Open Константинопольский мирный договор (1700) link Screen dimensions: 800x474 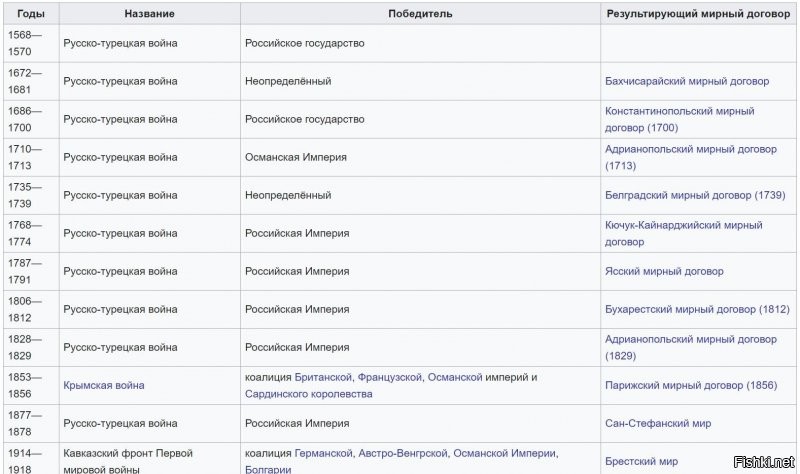click(x=680, y=119)
